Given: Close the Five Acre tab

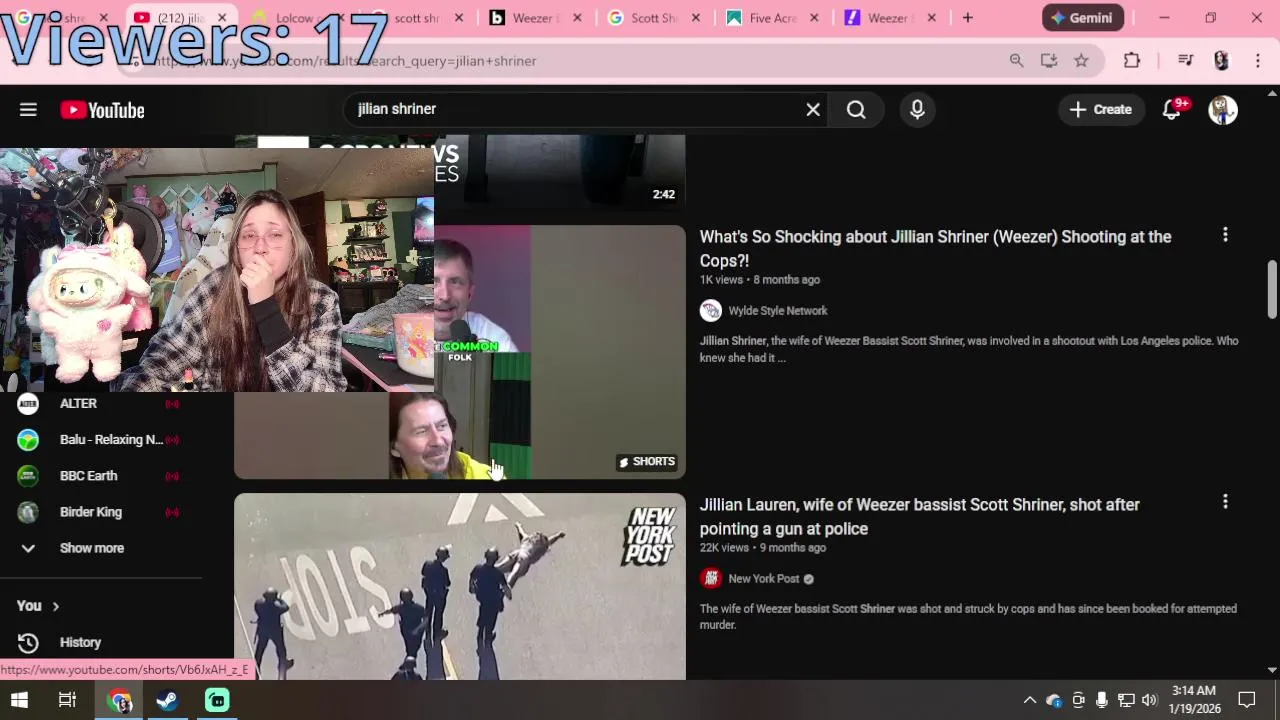Looking at the screenshot, I should pos(814,18).
